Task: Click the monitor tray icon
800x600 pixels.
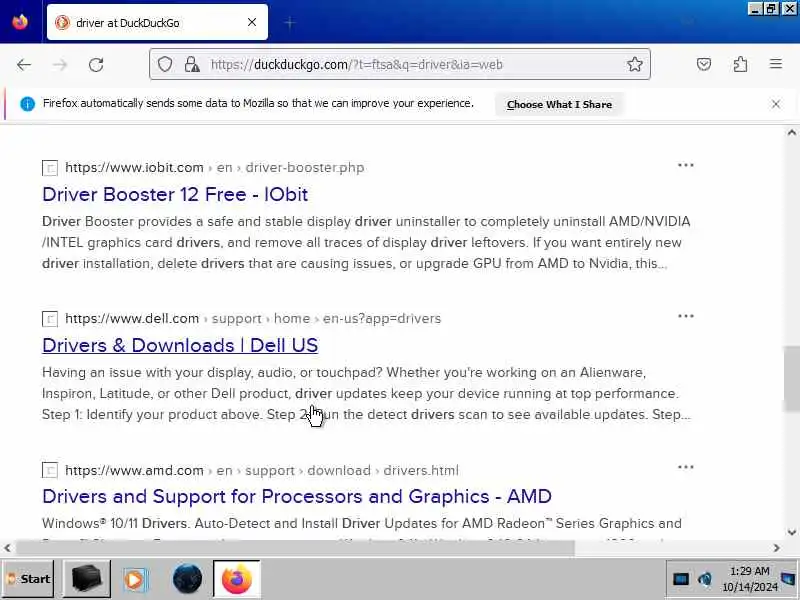Action: (681, 579)
